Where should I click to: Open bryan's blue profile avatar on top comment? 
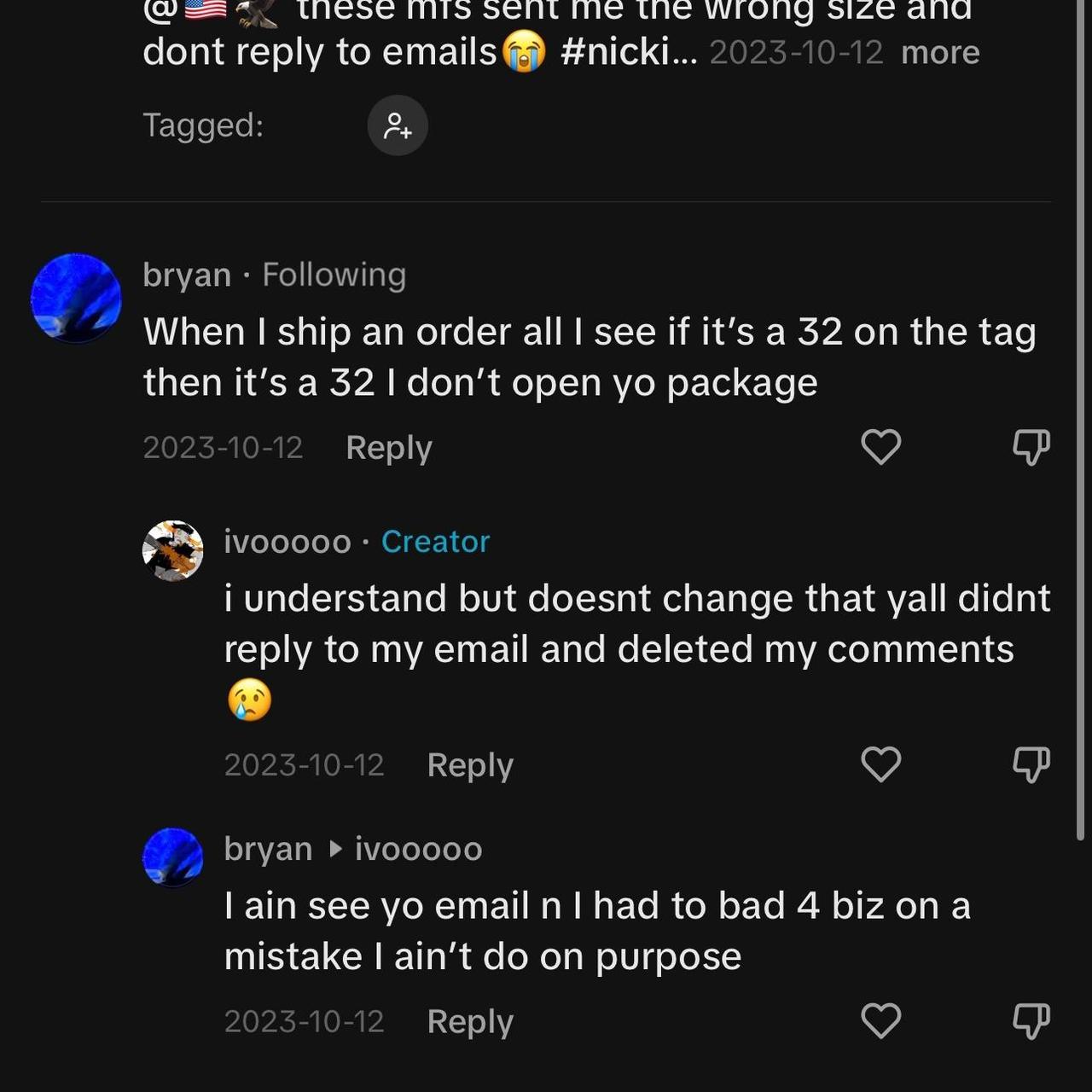[x=76, y=298]
